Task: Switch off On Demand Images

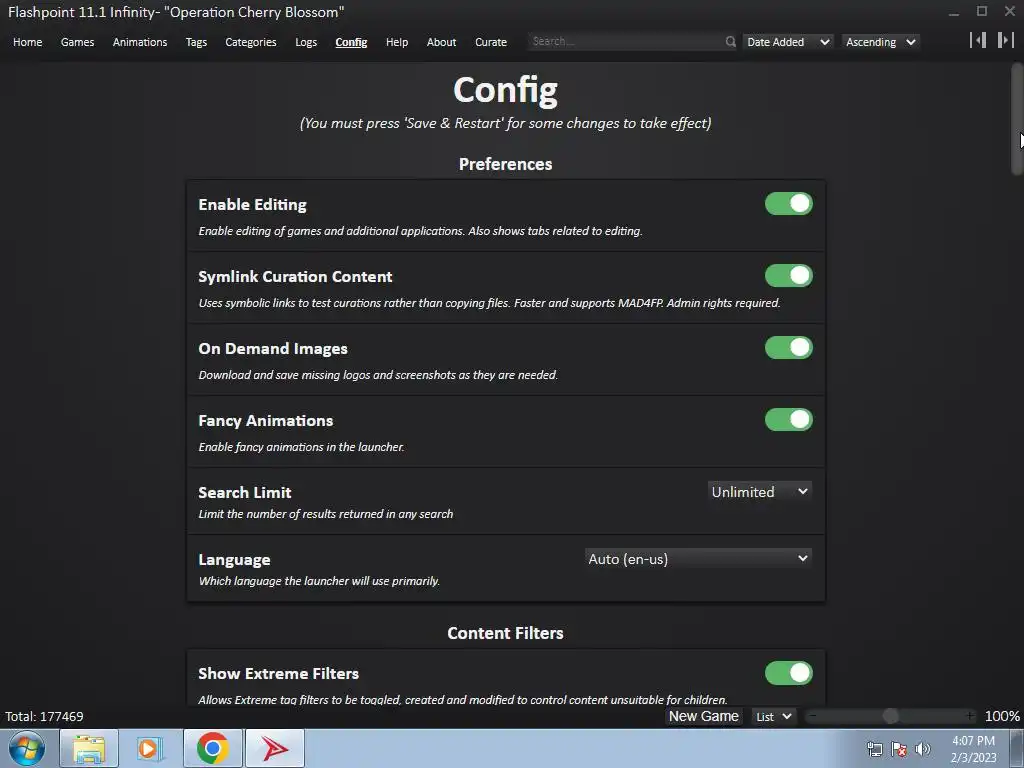Action: coord(788,347)
